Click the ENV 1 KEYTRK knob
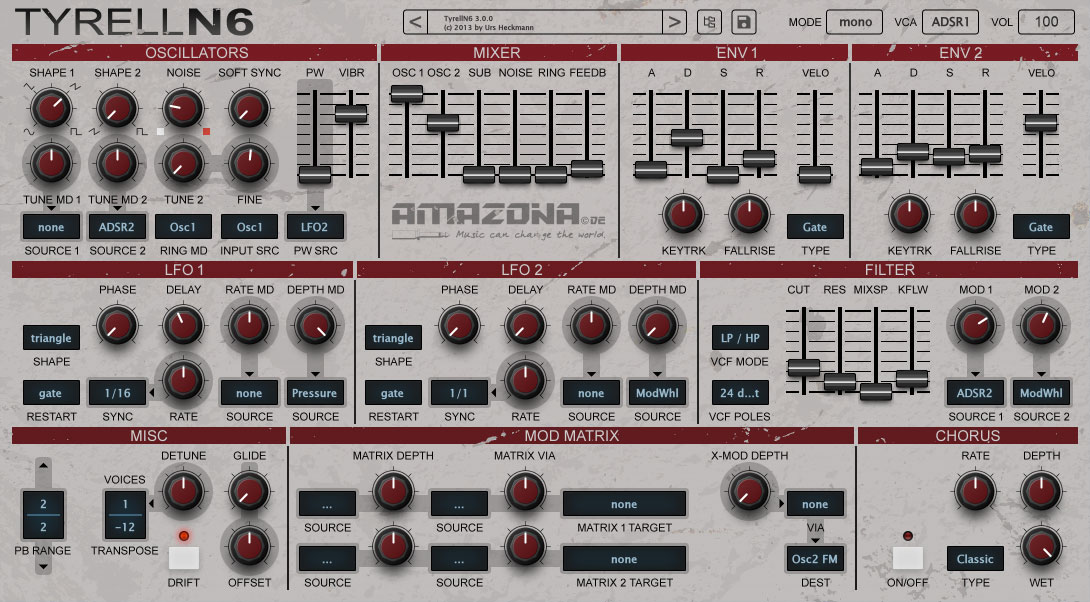This screenshot has width=1090, height=602. tap(683, 213)
